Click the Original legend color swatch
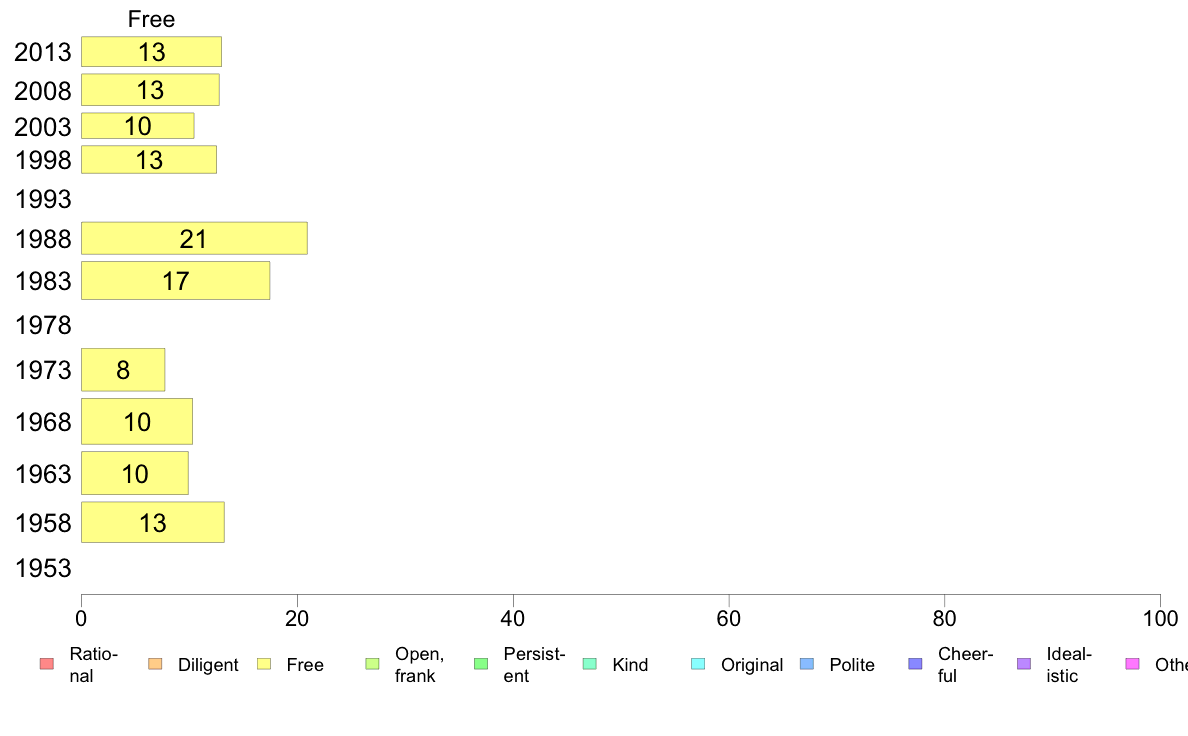Screen dimensions: 1188x736 (x=698, y=664)
